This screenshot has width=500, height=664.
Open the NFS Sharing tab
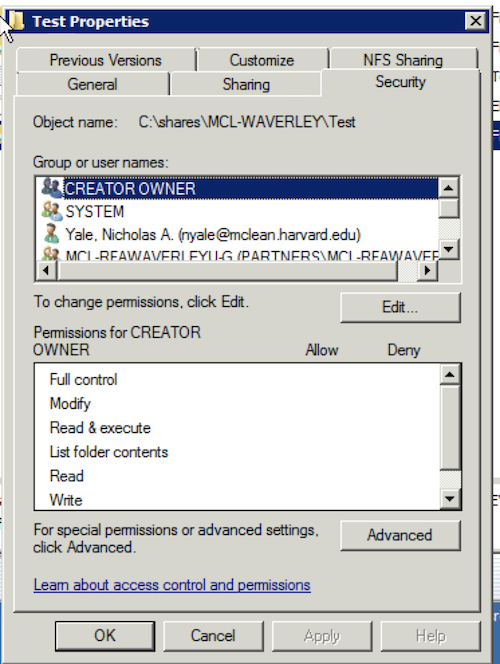click(403, 60)
